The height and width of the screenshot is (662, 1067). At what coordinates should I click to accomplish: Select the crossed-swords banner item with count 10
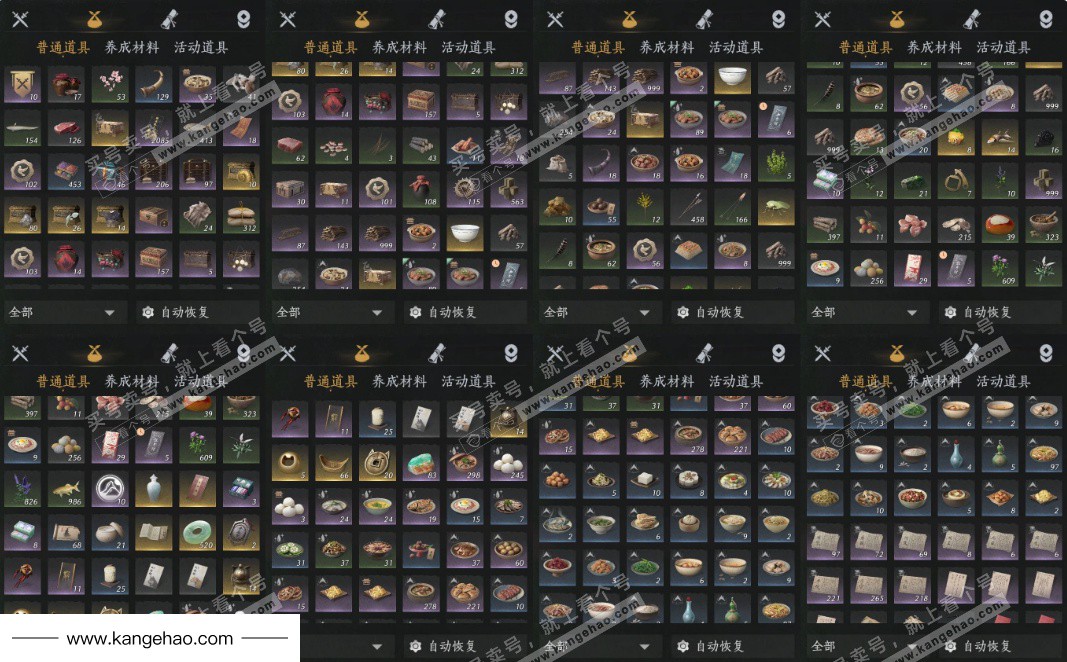coord(22,84)
